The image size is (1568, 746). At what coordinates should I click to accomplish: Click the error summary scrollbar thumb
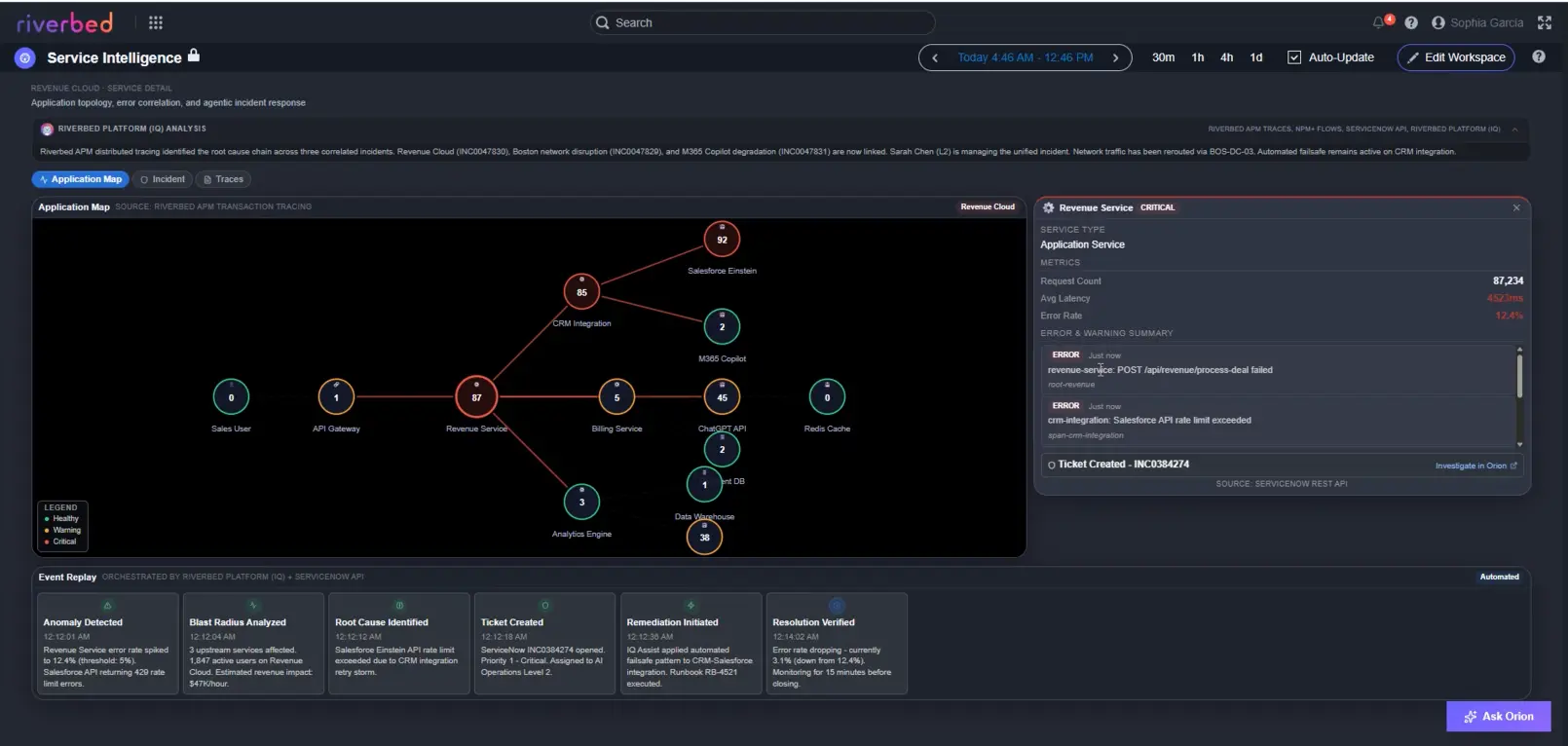click(x=1519, y=376)
